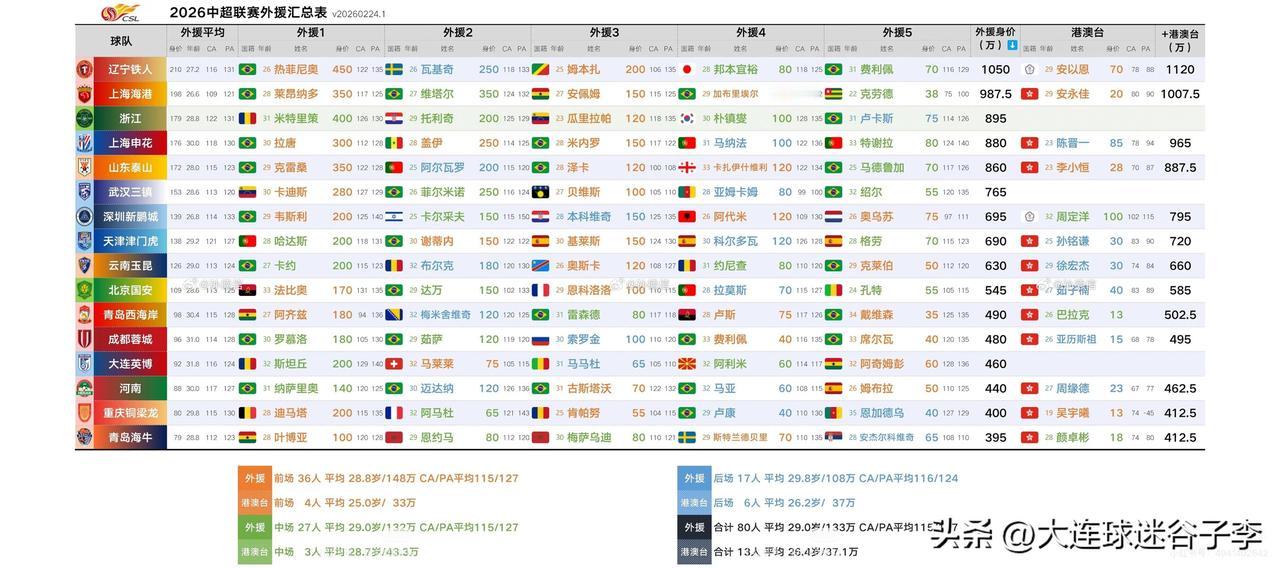Screen dimensions: 1280x568
Task: Click the 成都蓉城 team crest
Action: [x=85, y=339]
